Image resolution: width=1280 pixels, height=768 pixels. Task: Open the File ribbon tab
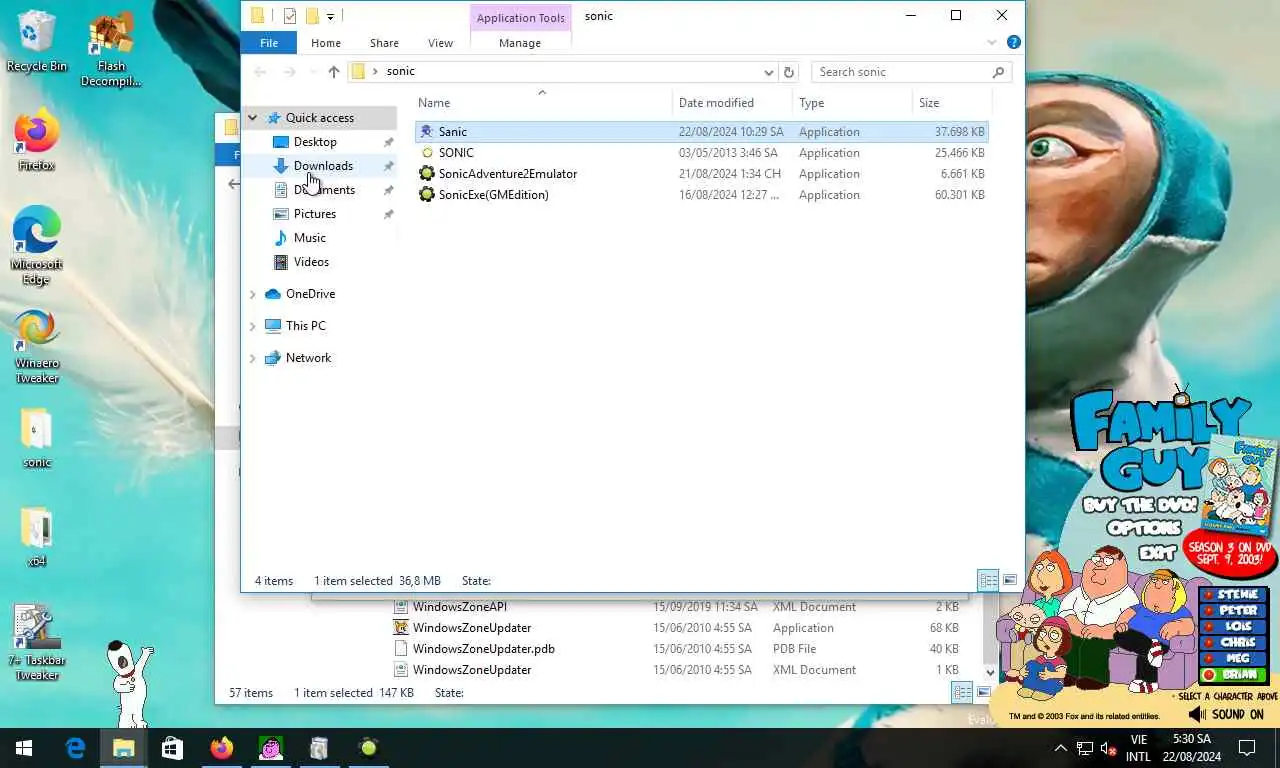[269, 43]
